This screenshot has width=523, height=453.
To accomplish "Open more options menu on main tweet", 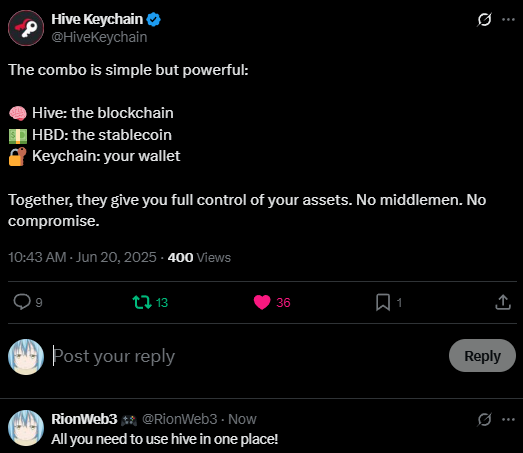I will (508, 20).
